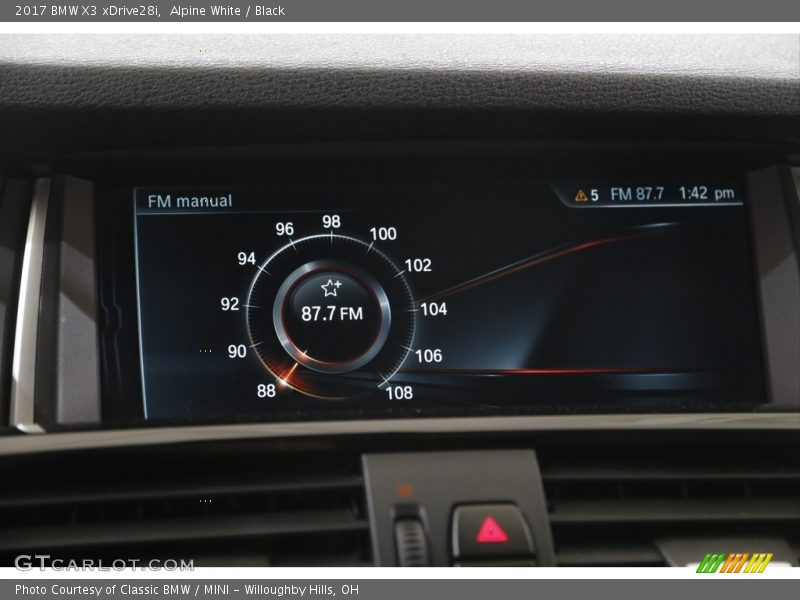Tap the add-favorite star icon above 87.7 FM
Viewport: 800px width, 600px height.
[331, 288]
